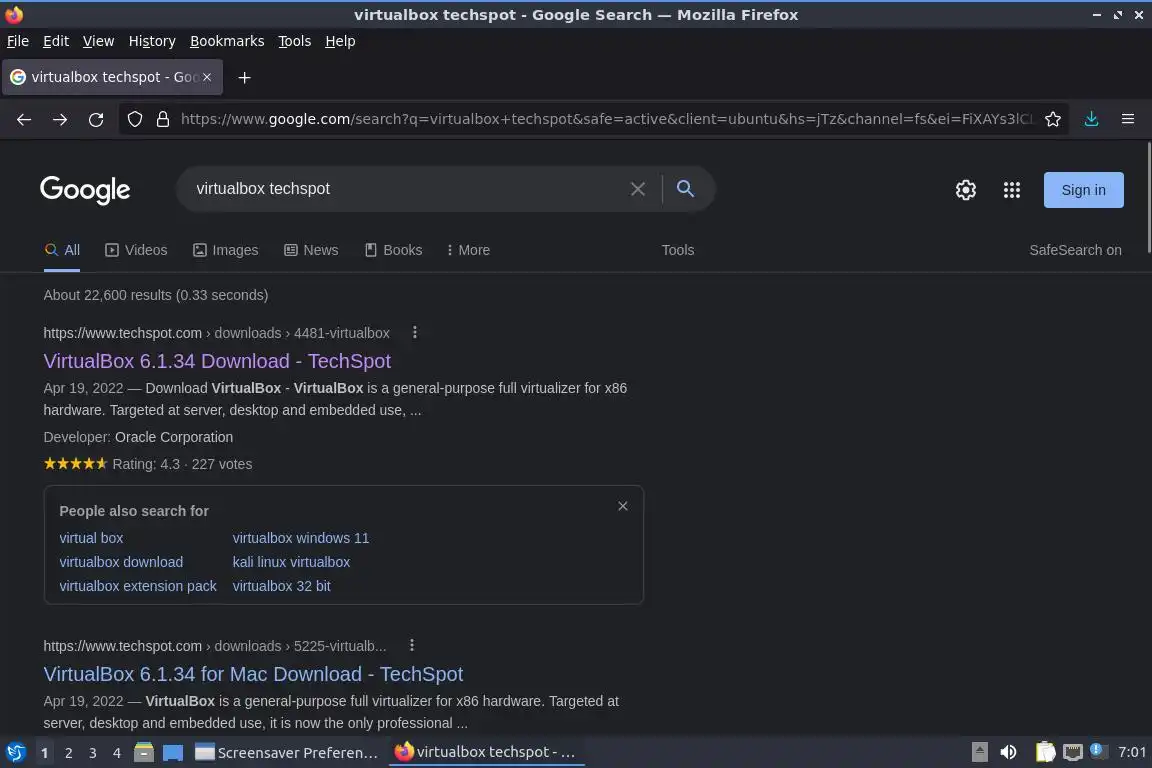Switch to workspace 3 in pager
This screenshot has width=1152, height=768.
tap(93, 753)
